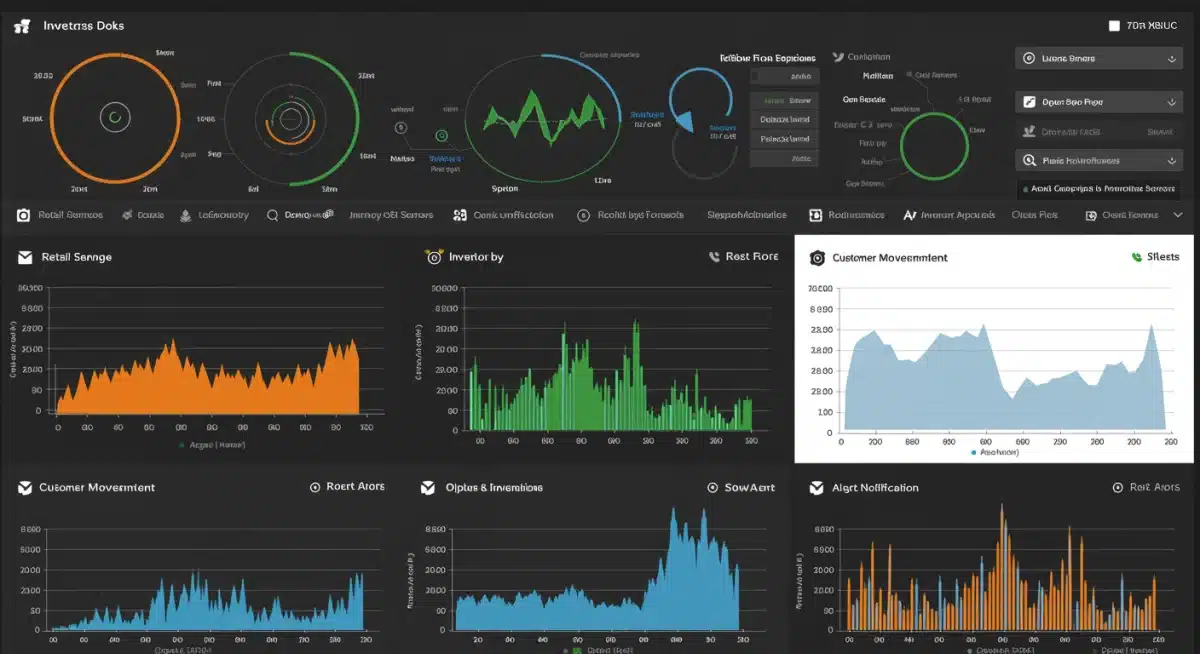Click the orange circular progress ring gauge

(115, 118)
